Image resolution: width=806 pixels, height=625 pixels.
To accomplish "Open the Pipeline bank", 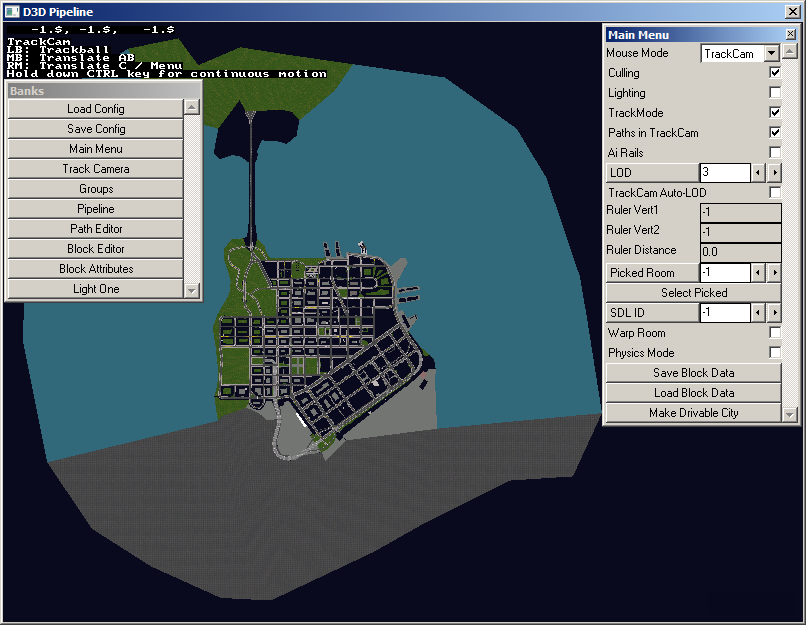I will point(96,209).
